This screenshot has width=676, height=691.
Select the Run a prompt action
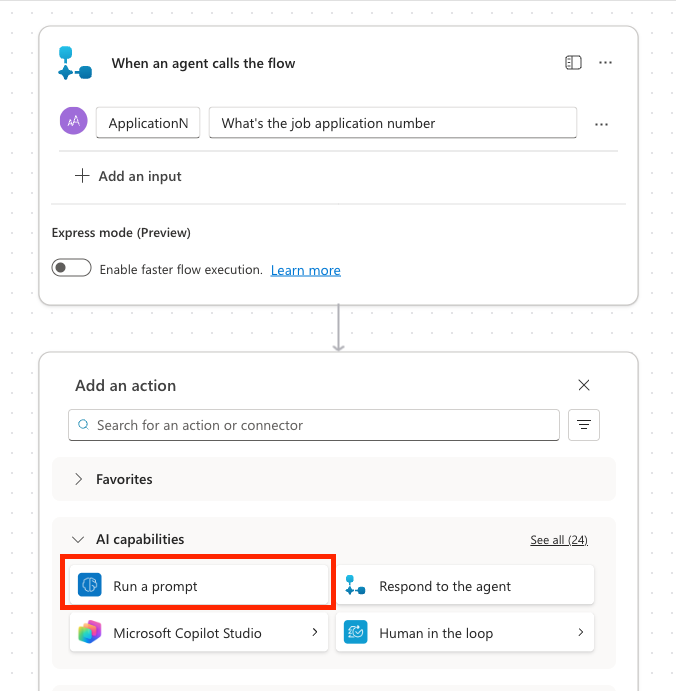point(199,585)
